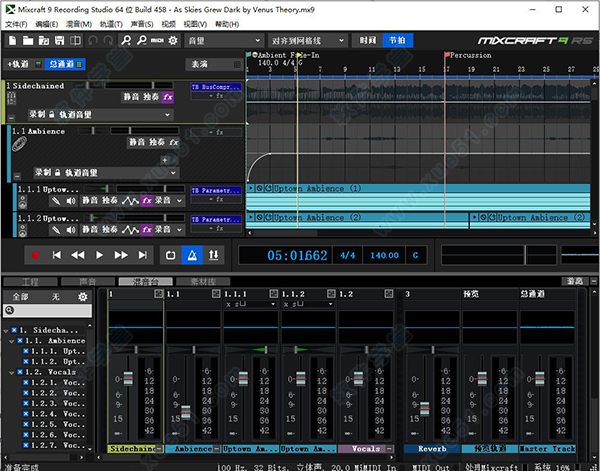This screenshot has height=471, width=600.
Task: Solo track 1.1.1 Uptown
Action: (110, 200)
